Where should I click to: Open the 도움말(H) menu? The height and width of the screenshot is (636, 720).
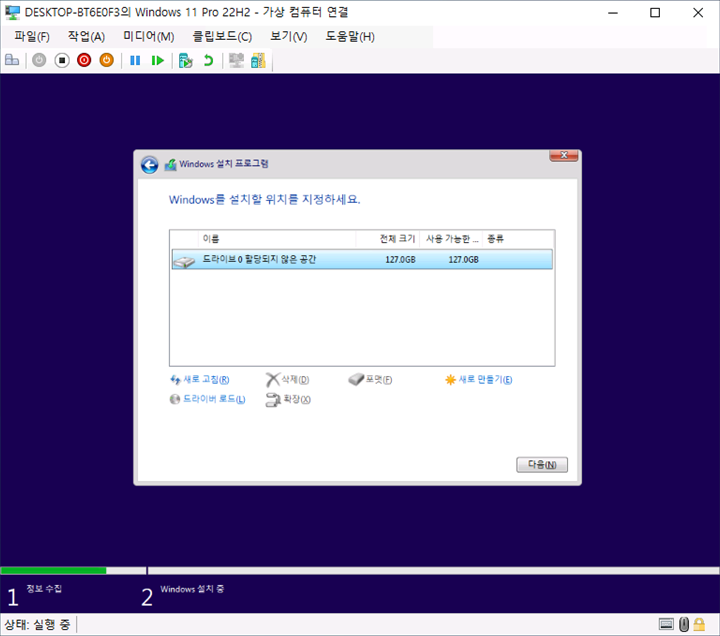click(350, 36)
